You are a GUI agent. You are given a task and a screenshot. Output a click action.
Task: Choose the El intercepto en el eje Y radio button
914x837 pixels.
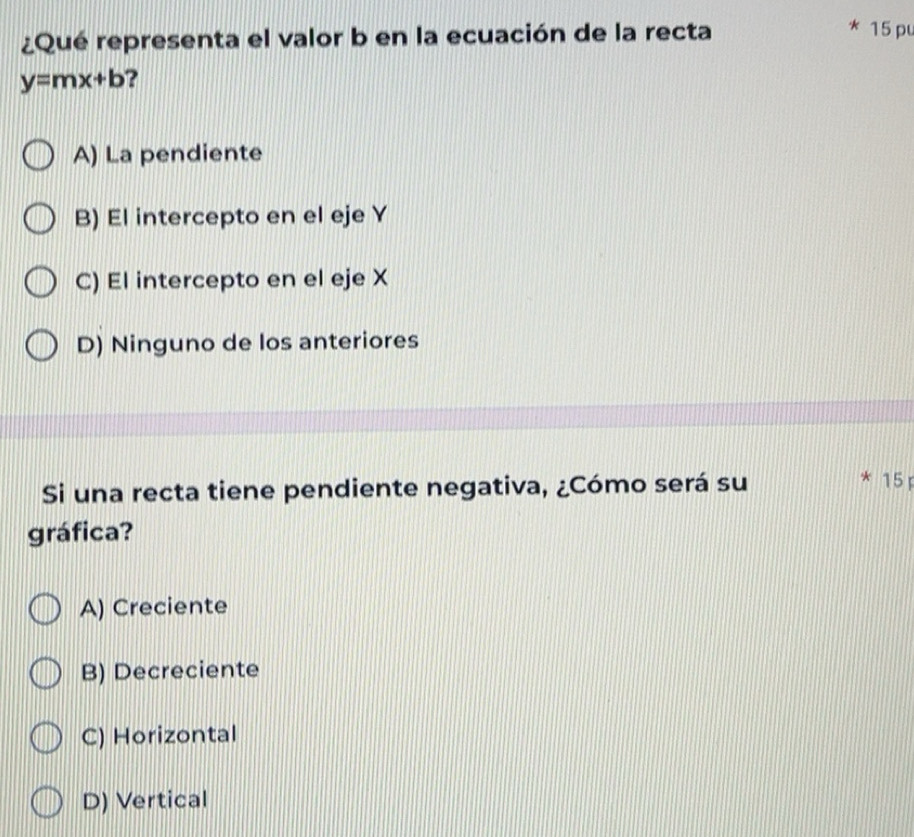coord(40,219)
